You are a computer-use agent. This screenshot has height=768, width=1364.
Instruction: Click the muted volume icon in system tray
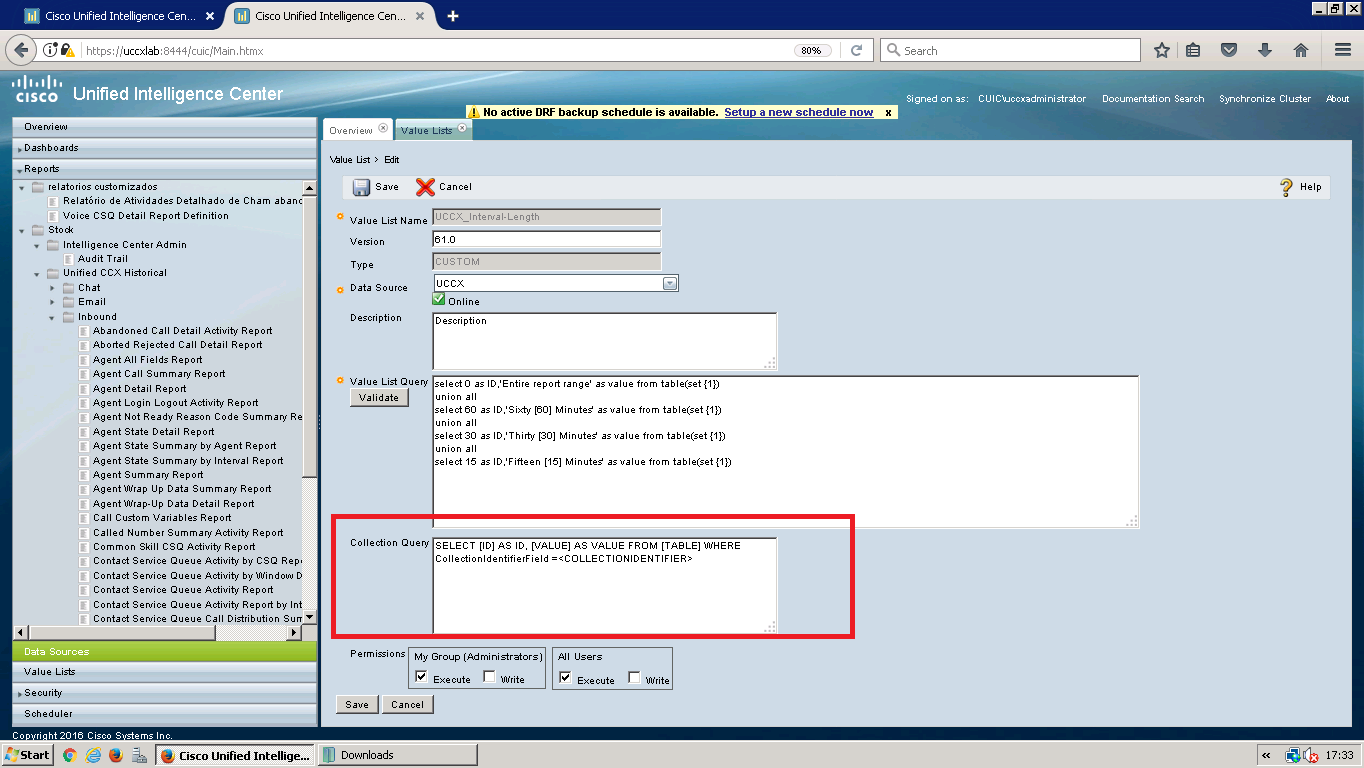coord(1310,755)
